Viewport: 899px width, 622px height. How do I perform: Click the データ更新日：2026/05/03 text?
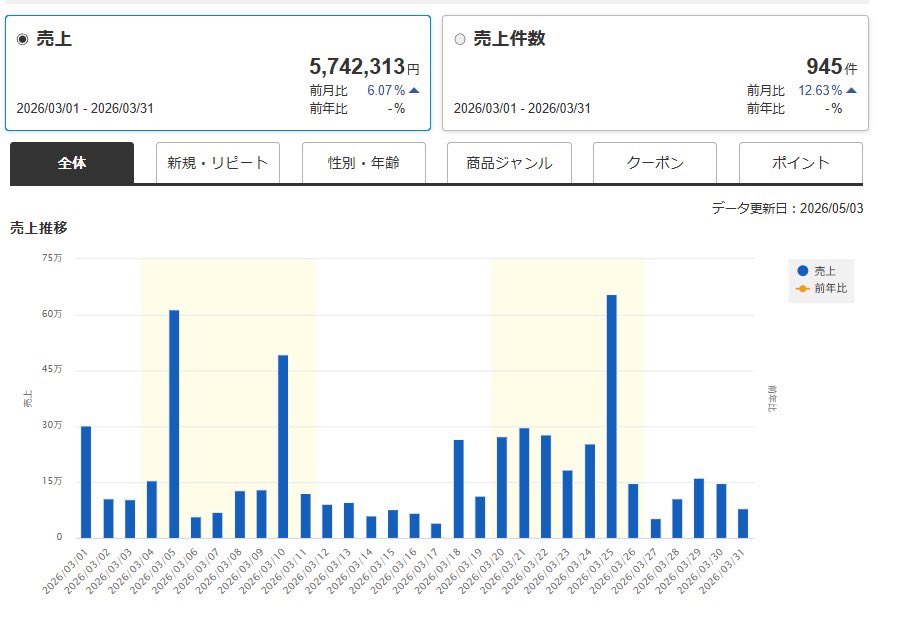pos(787,208)
